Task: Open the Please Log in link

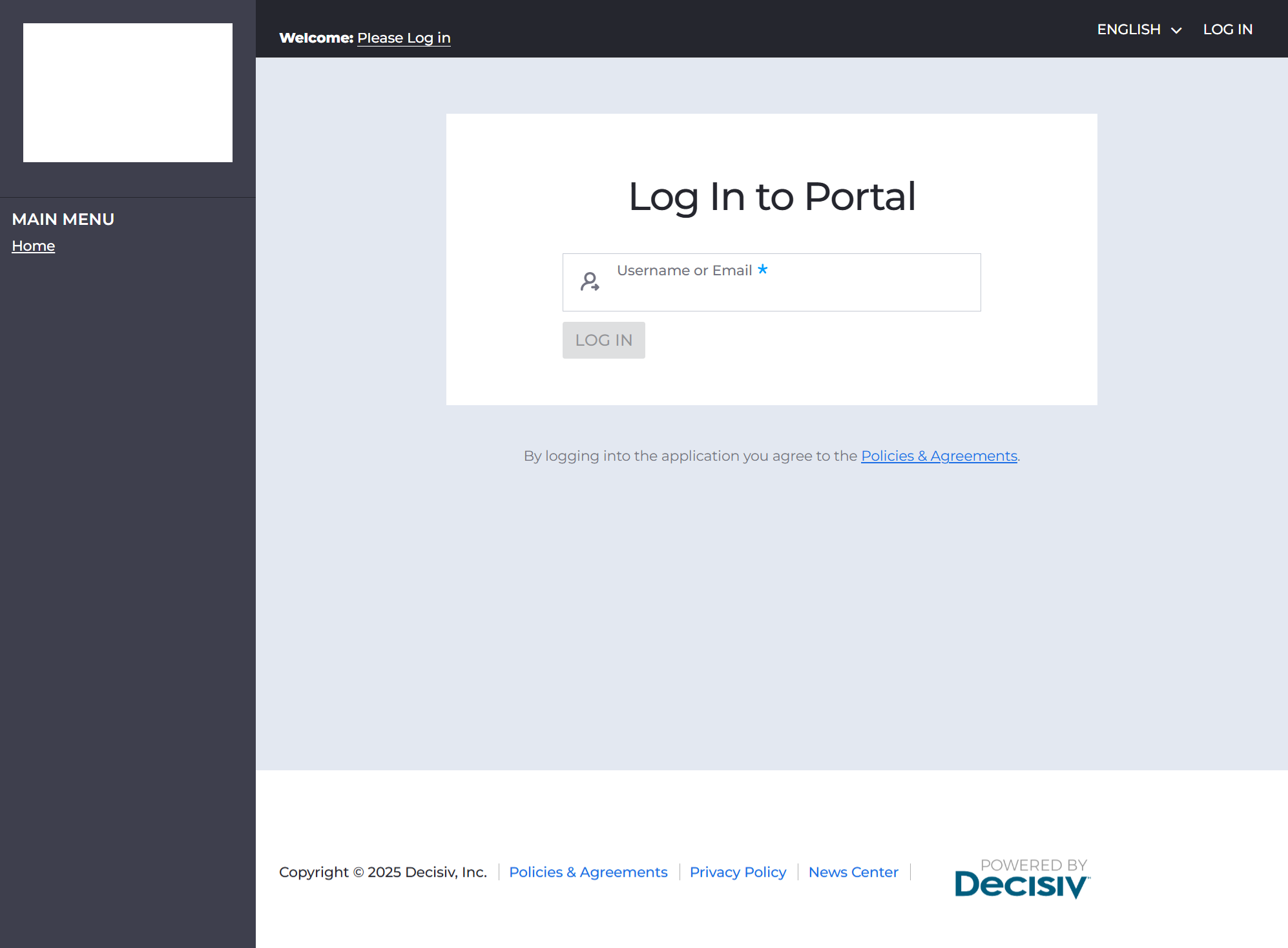Action: (x=404, y=38)
